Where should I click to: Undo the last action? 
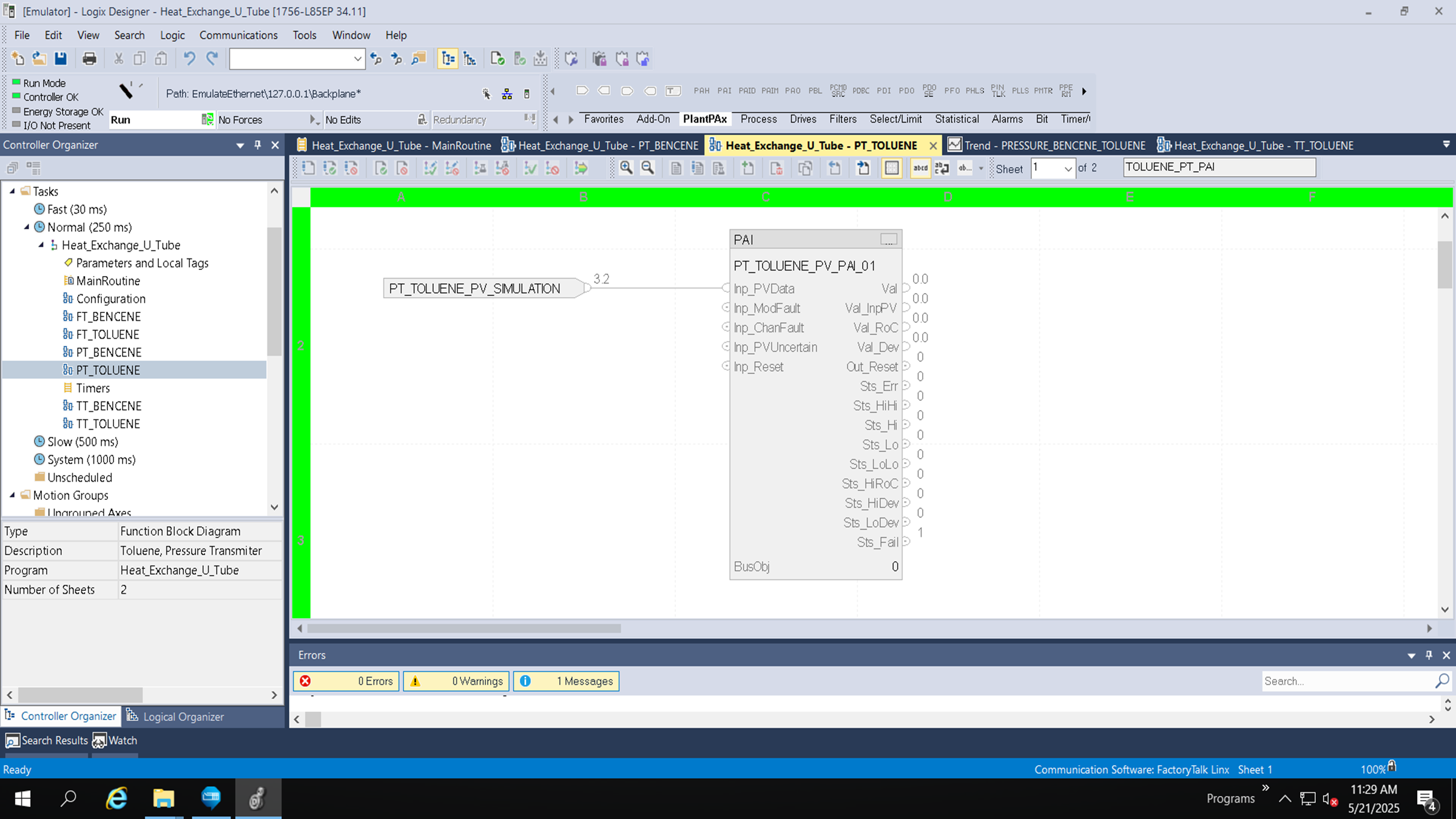pyautogui.click(x=189, y=58)
